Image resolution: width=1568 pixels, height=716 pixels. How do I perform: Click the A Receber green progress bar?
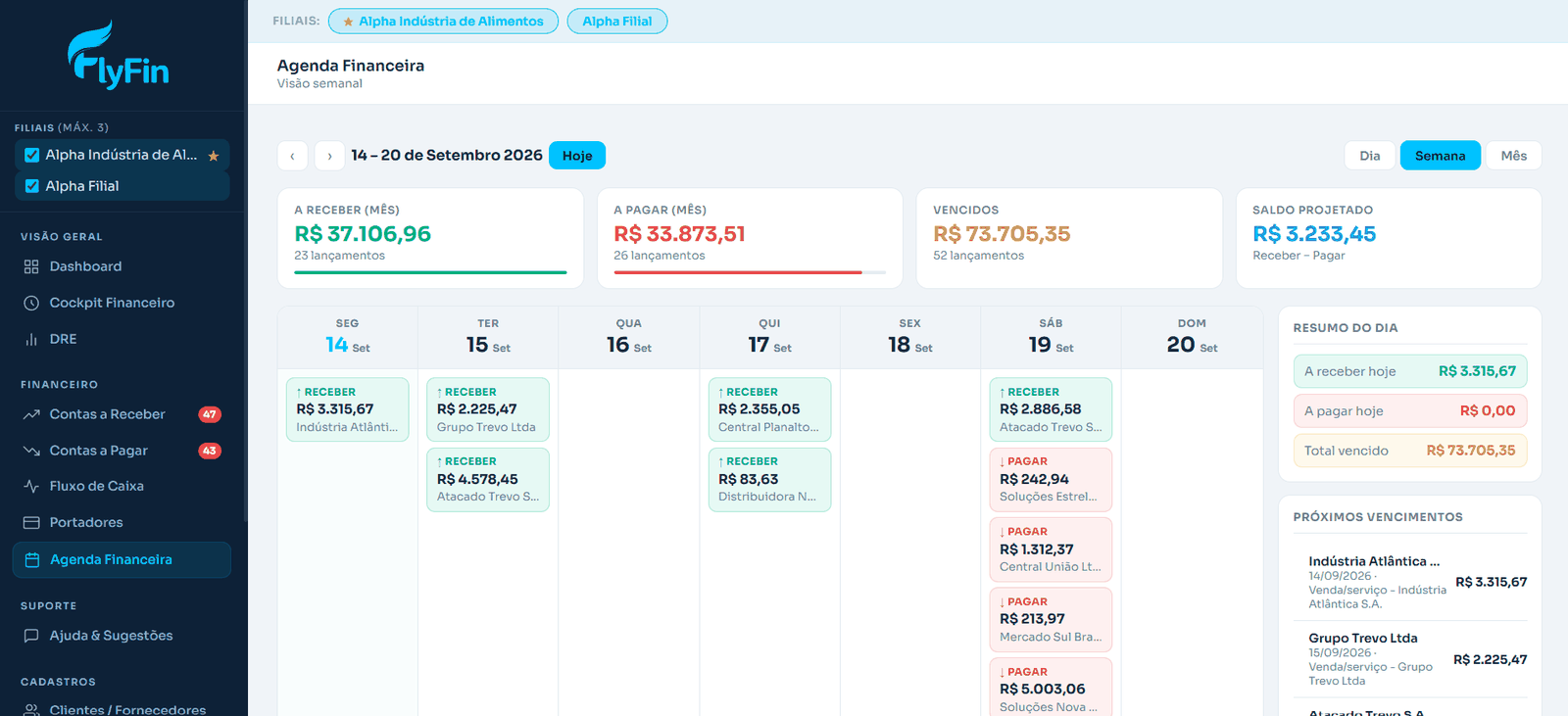click(x=430, y=272)
